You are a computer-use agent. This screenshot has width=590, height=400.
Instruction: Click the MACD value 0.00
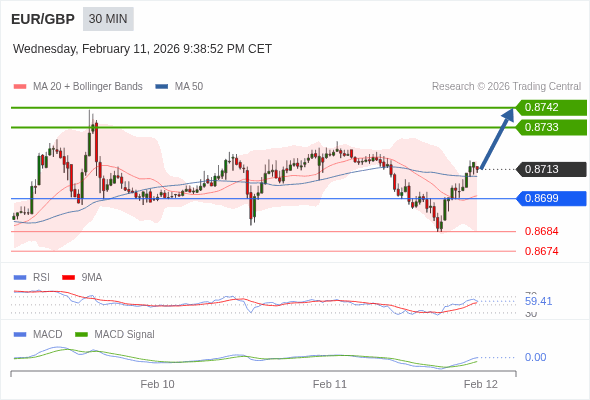pos(535,357)
